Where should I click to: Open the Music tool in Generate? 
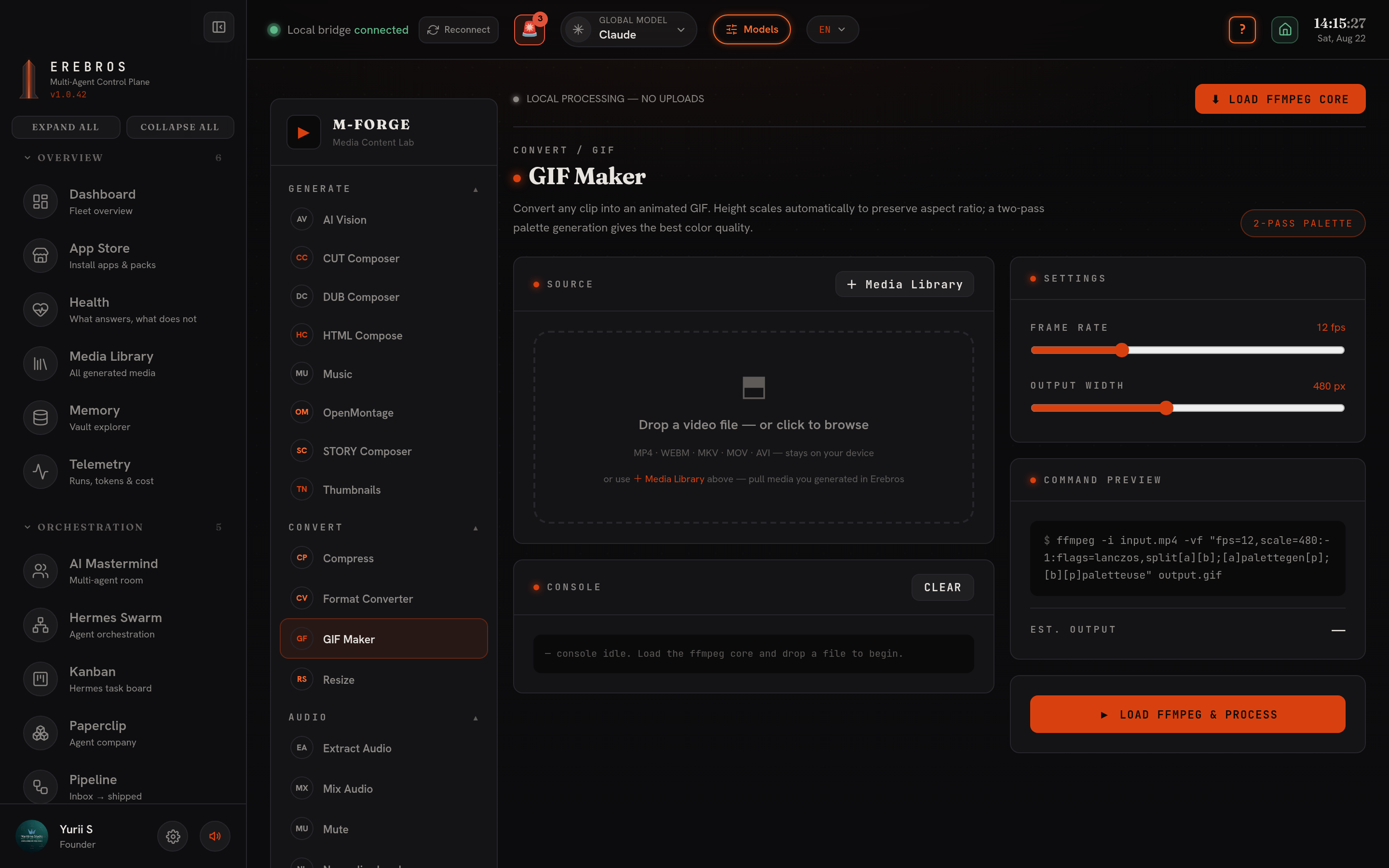tap(383, 374)
